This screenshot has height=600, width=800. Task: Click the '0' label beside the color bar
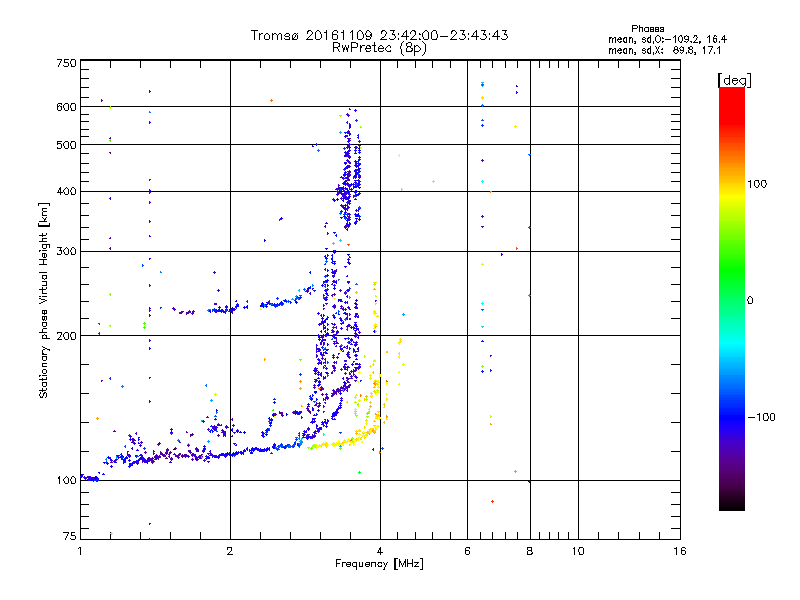[750, 300]
